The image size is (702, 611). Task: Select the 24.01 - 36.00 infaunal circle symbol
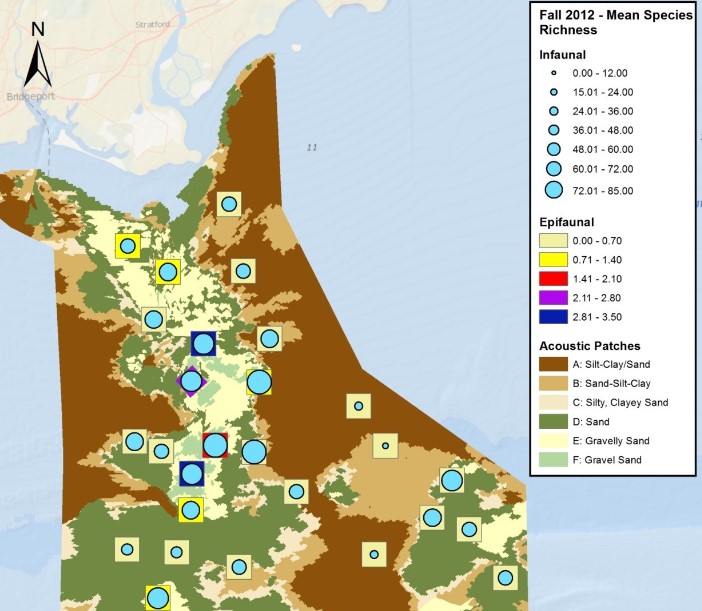pyautogui.click(x=554, y=111)
